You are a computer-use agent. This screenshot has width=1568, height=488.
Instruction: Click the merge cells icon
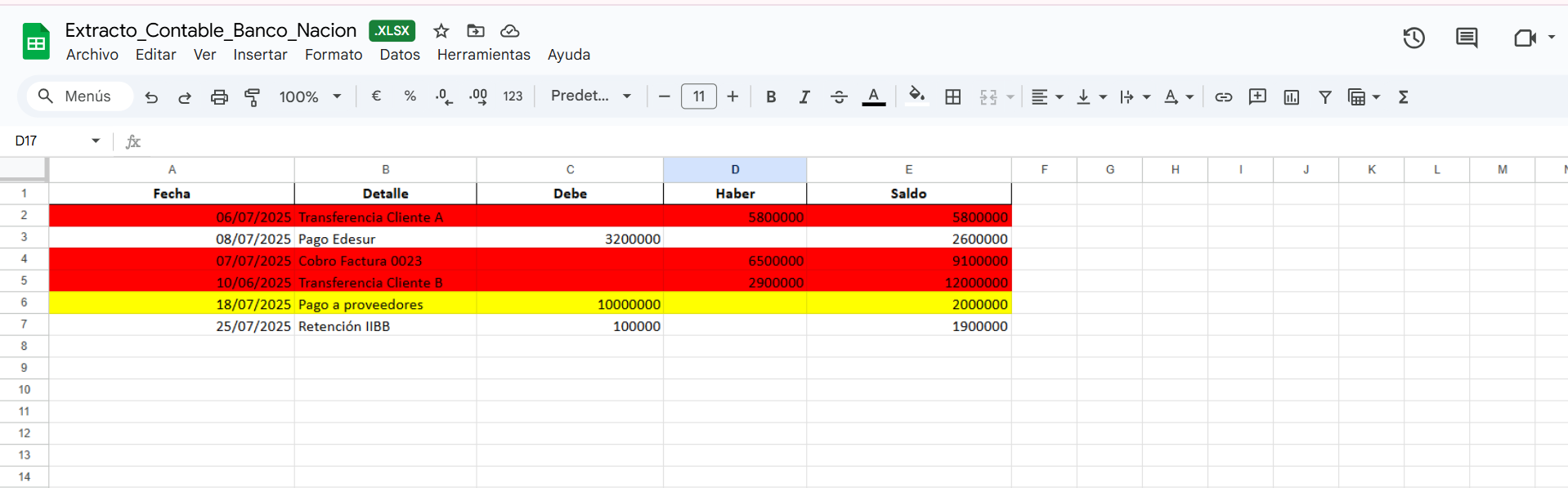coord(988,97)
